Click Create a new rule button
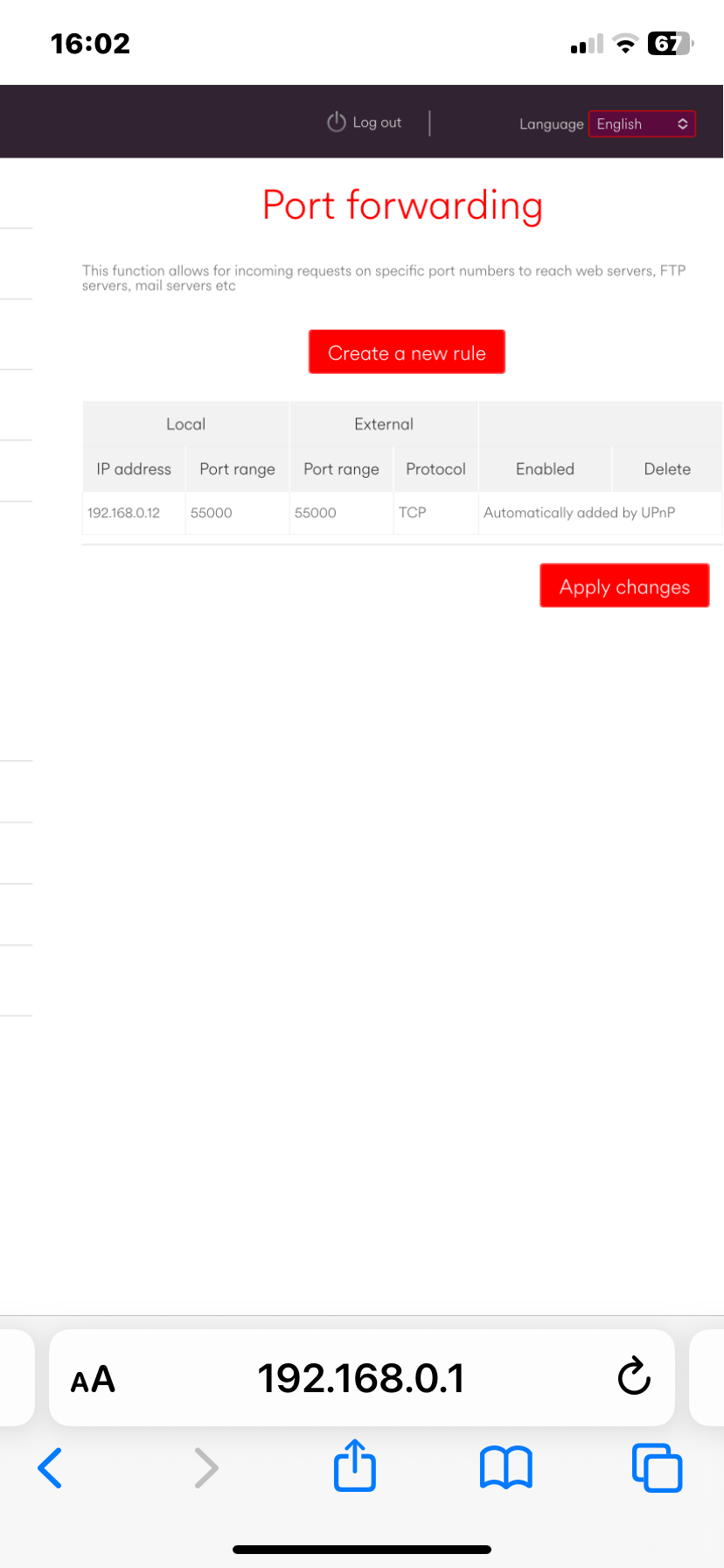Screen dimensions: 724x1568 [x=407, y=352]
